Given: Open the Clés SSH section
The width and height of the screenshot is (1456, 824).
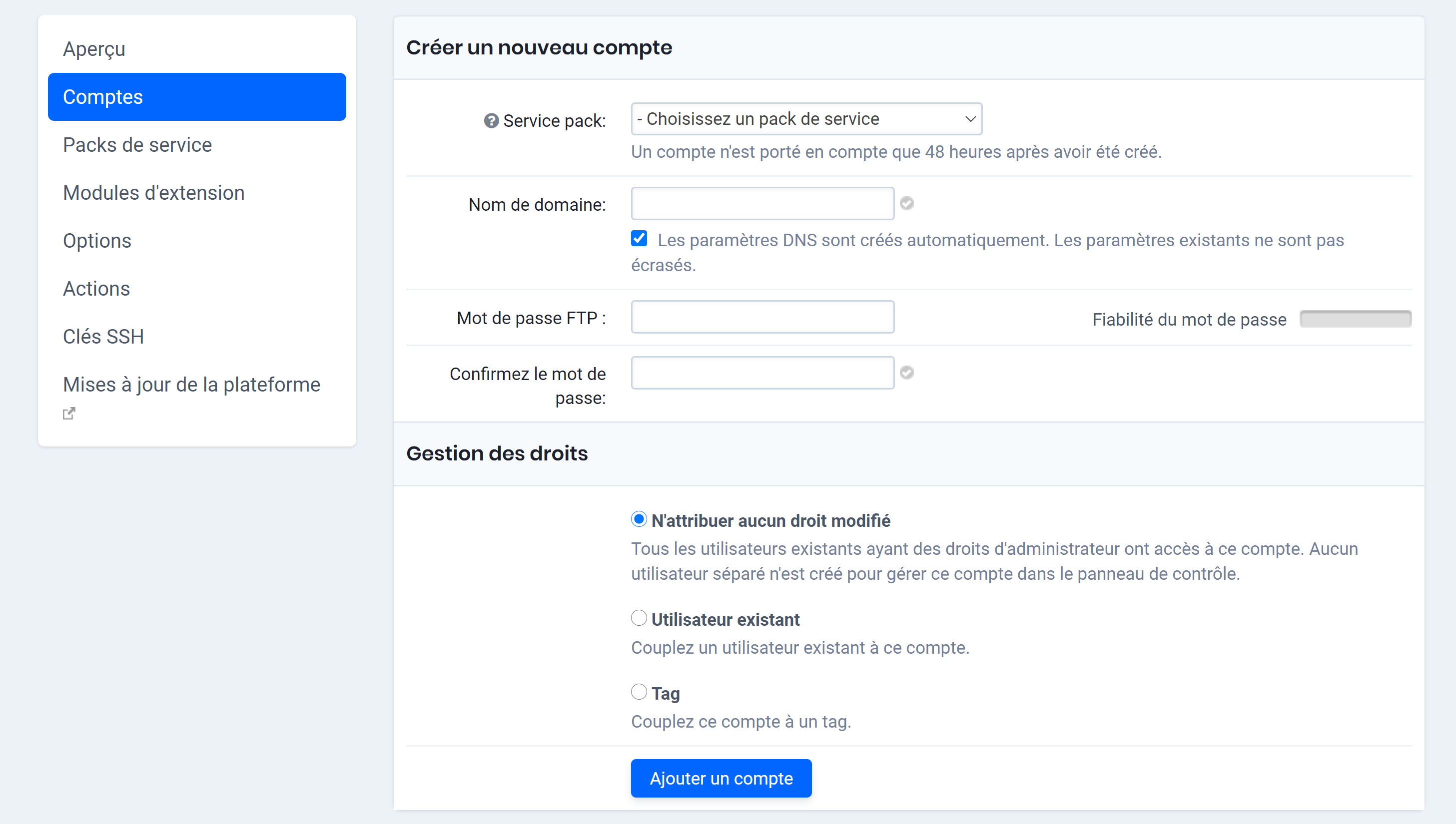Looking at the screenshot, I should click(x=103, y=336).
